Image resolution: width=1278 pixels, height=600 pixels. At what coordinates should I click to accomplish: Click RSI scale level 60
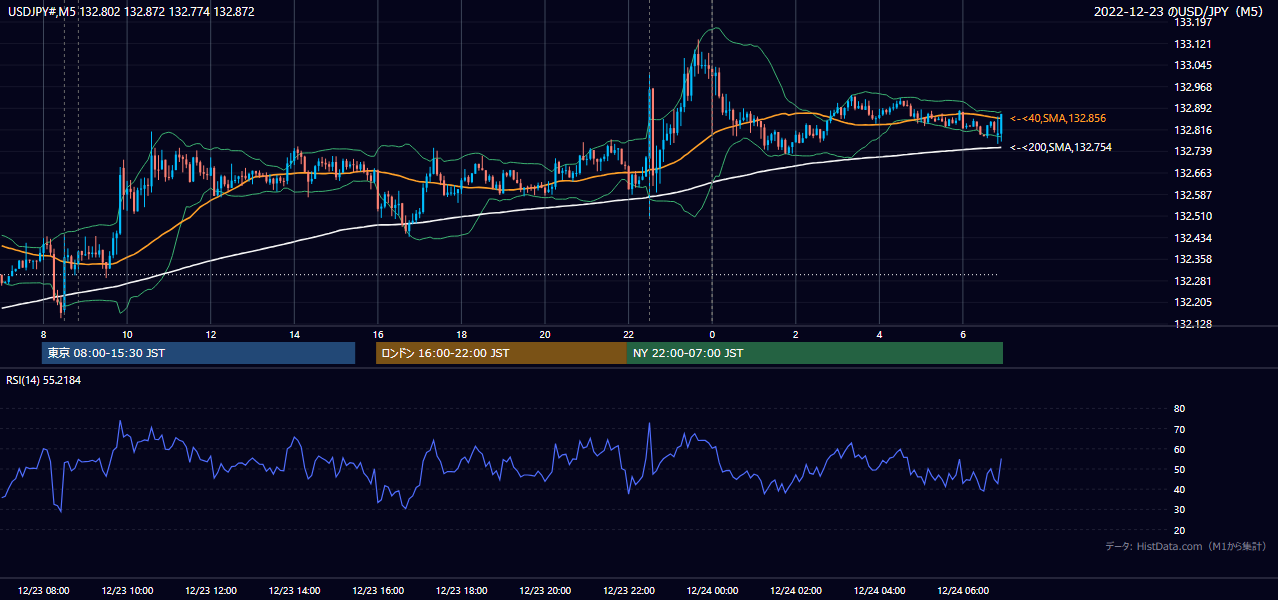click(x=1179, y=449)
